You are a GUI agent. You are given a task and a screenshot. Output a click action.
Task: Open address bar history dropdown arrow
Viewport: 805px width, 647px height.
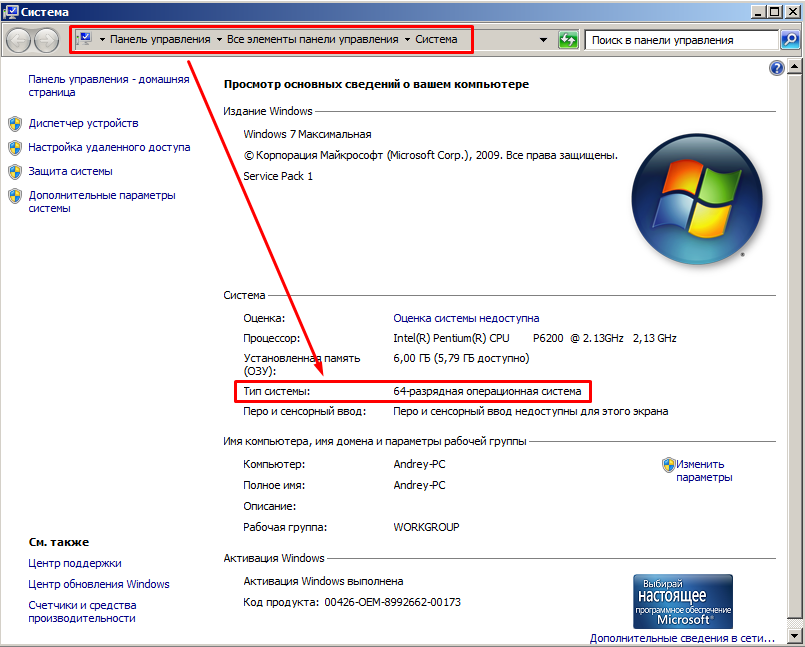pyautogui.click(x=543, y=40)
